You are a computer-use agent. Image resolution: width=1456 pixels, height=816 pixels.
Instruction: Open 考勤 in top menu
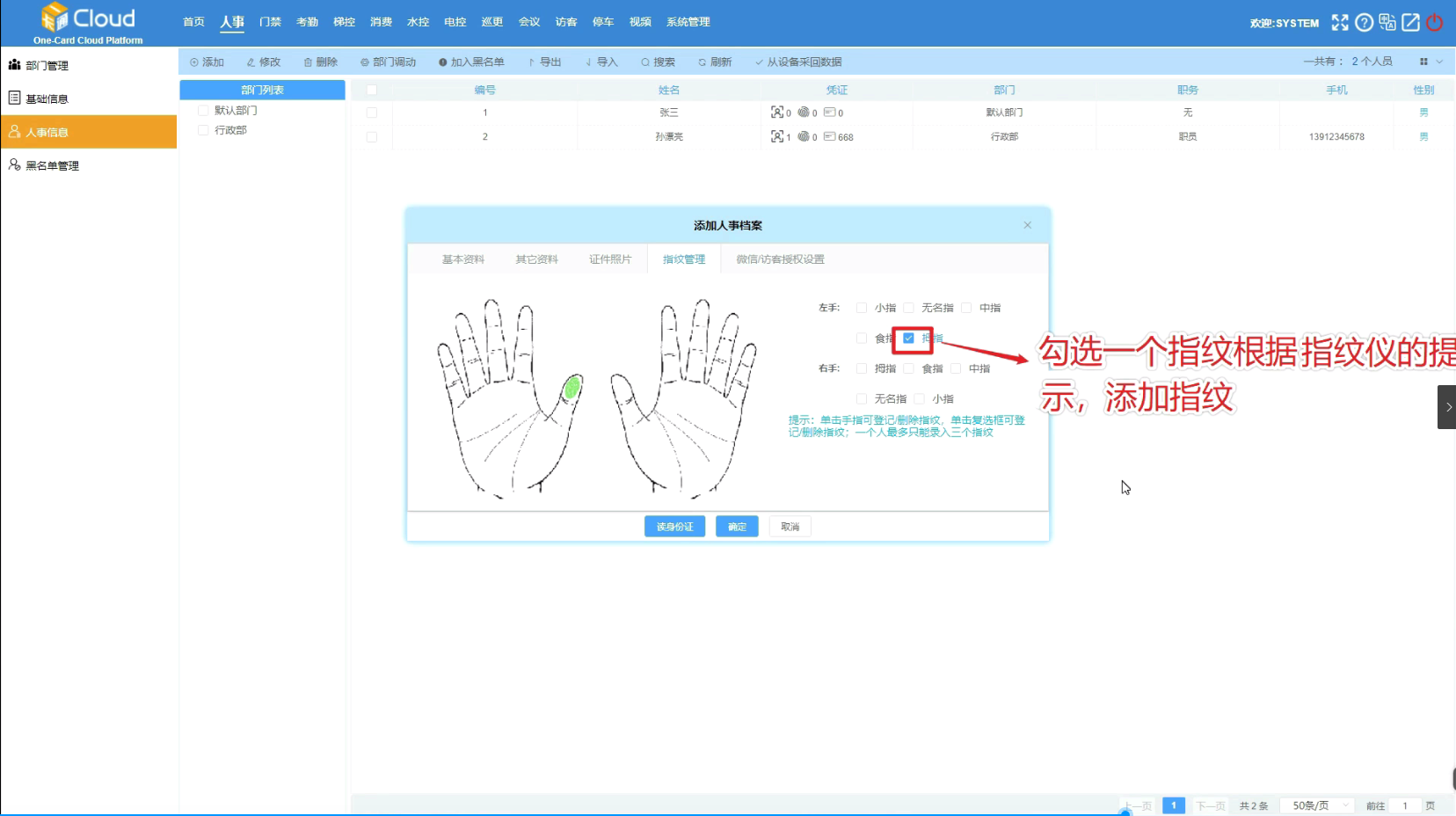[307, 22]
